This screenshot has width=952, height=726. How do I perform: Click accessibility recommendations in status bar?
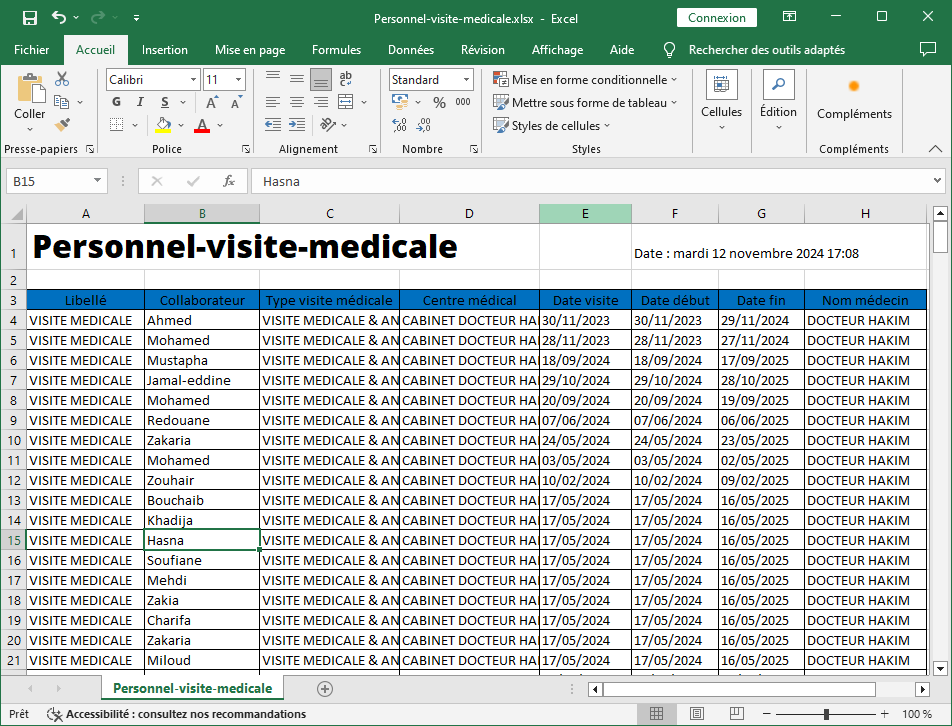pos(177,714)
